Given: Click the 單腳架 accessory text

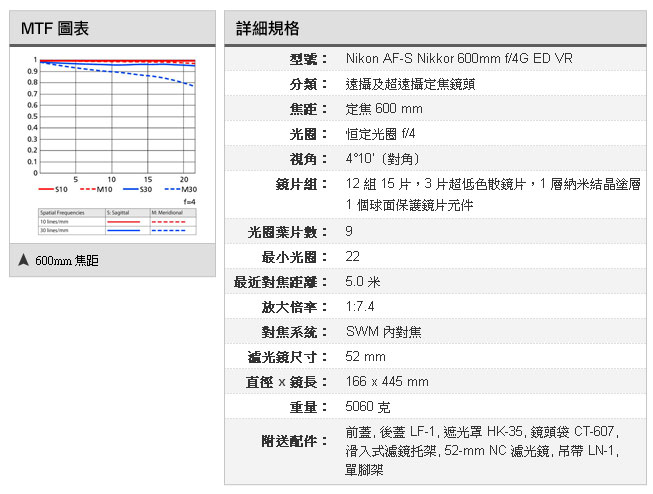Looking at the screenshot, I should point(364,470).
